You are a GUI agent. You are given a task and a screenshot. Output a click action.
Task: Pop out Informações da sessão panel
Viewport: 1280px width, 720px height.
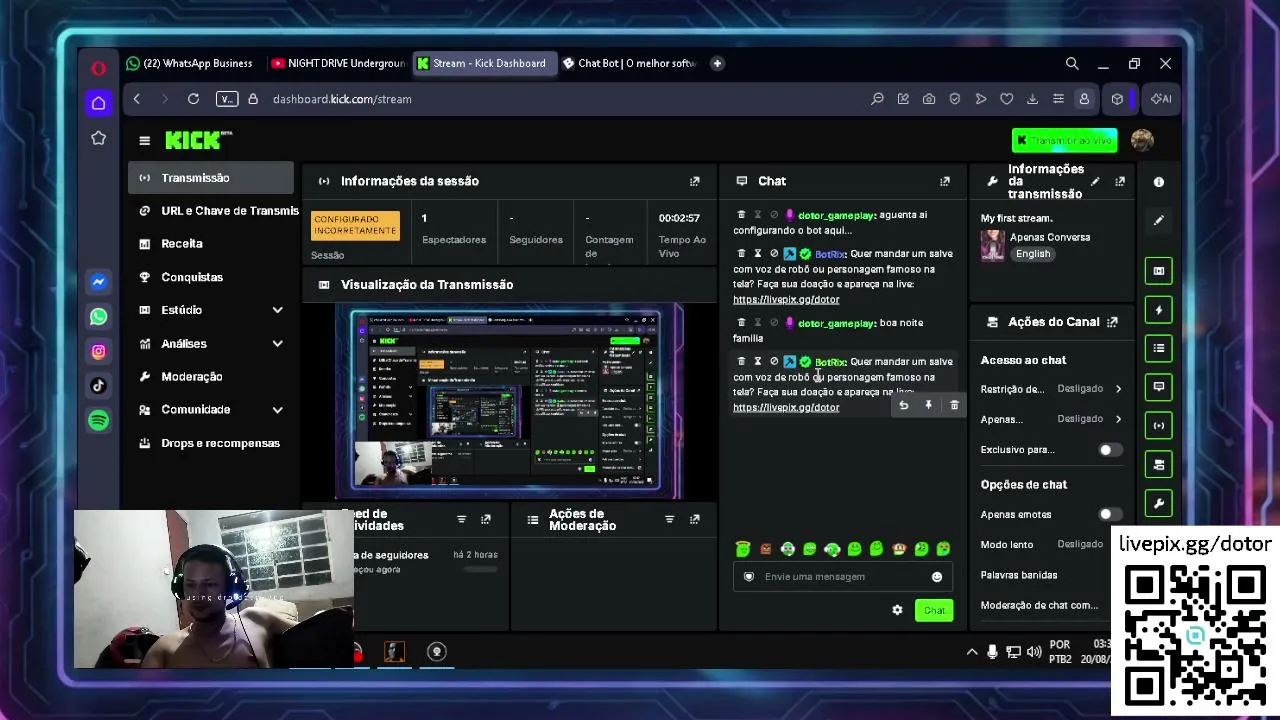click(694, 181)
